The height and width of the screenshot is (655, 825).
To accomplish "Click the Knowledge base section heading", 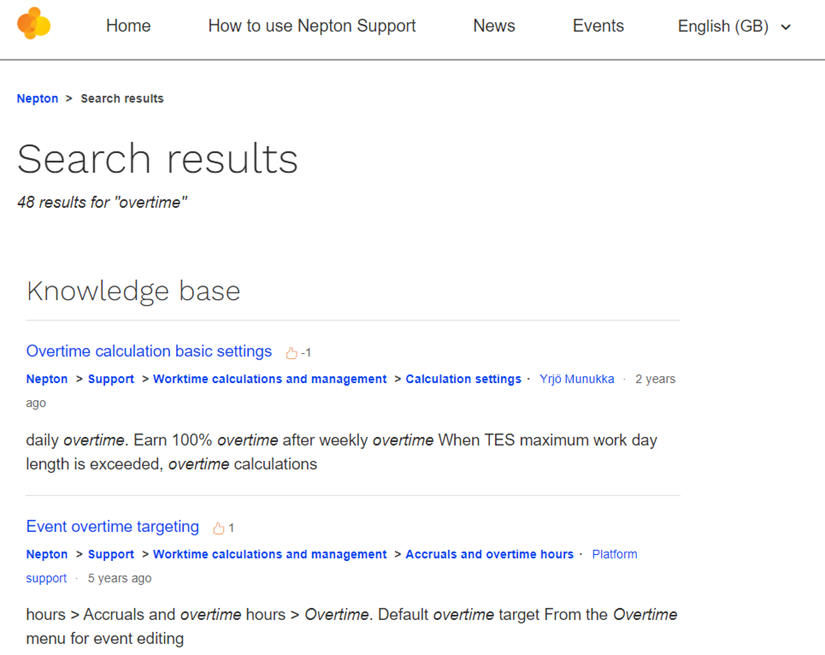I will [134, 291].
